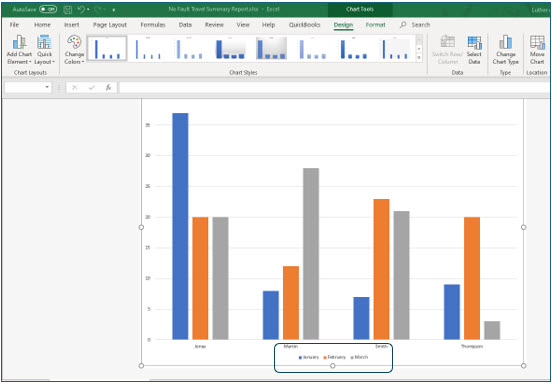Image resolution: width=552 pixels, height=384 pixels.
Task: Apply the third chart style thumbnail
Action: pyautogui.click(x=189, y=48)
